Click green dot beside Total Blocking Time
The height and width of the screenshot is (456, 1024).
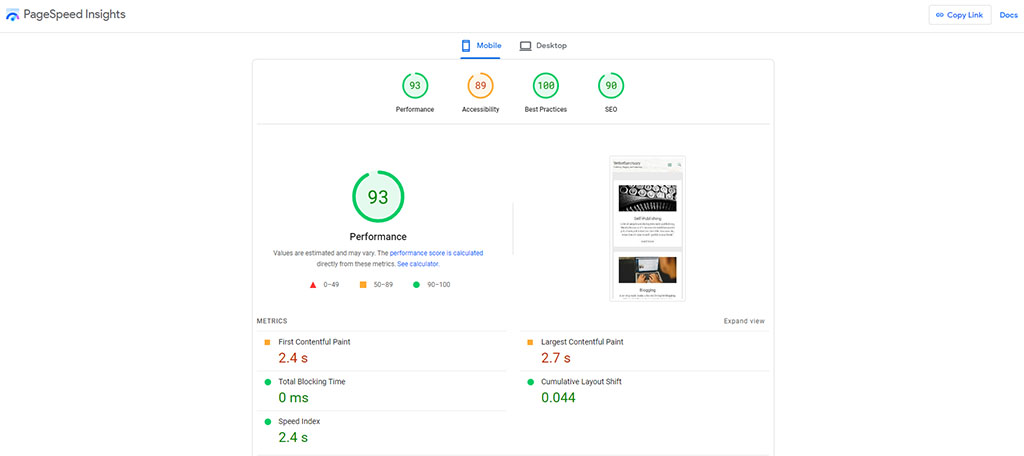coord(267,382)
